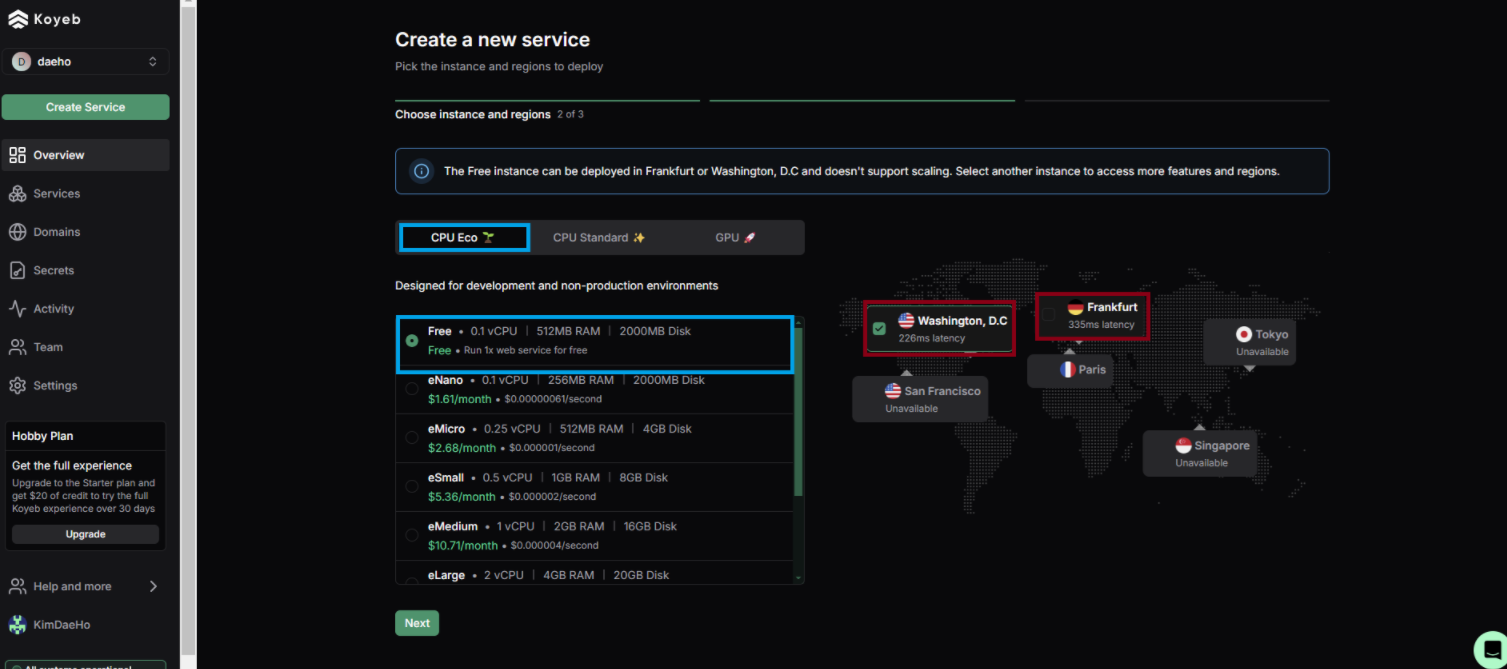Click the Japan flag next to Tokyo
Image resolution: width=1507 pixels, height=669 pixels.
pyautogui.click(x=1244, y=335)
